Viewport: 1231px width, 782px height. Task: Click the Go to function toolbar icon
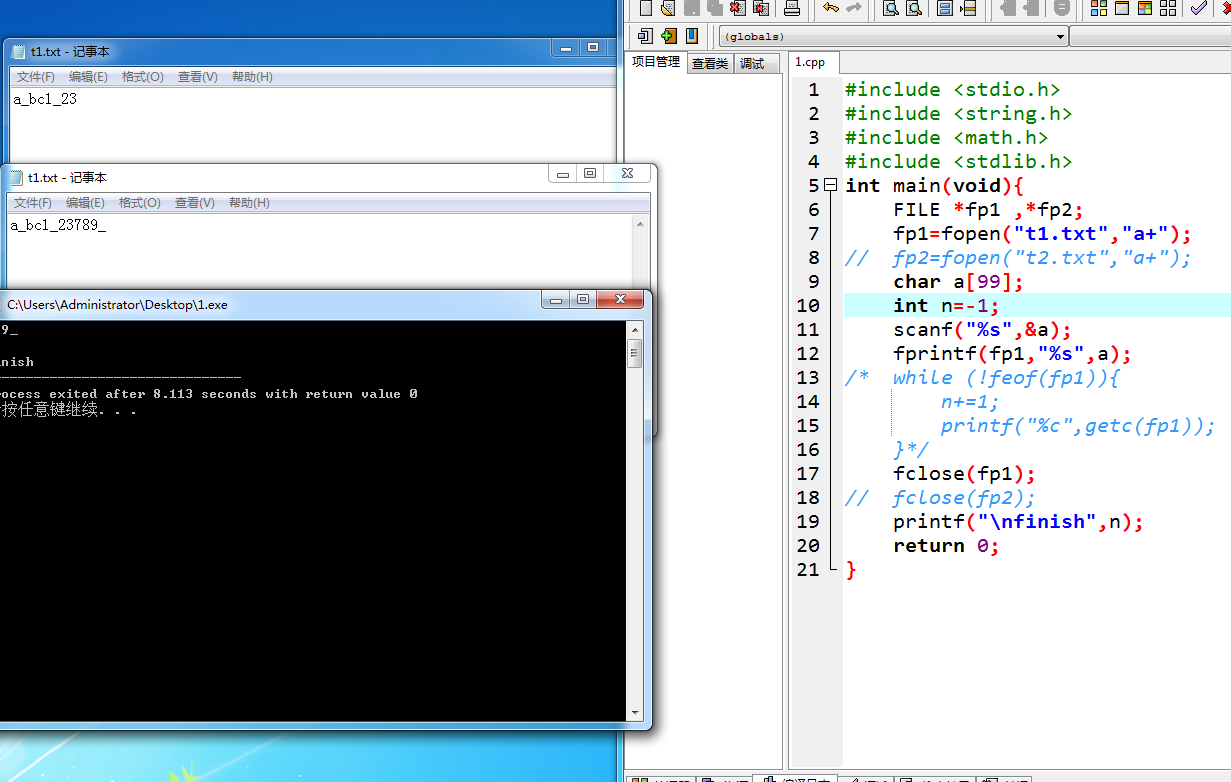944,8
